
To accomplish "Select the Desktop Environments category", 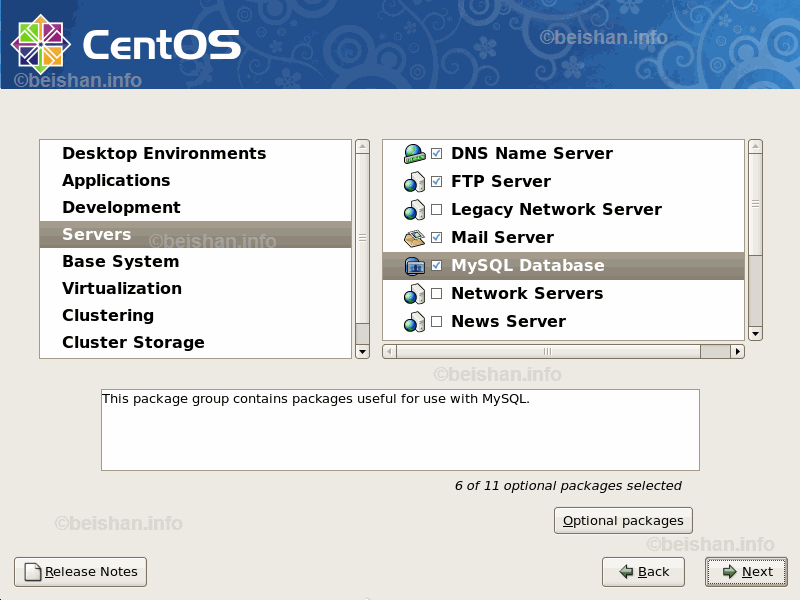I will pos(164,153).
